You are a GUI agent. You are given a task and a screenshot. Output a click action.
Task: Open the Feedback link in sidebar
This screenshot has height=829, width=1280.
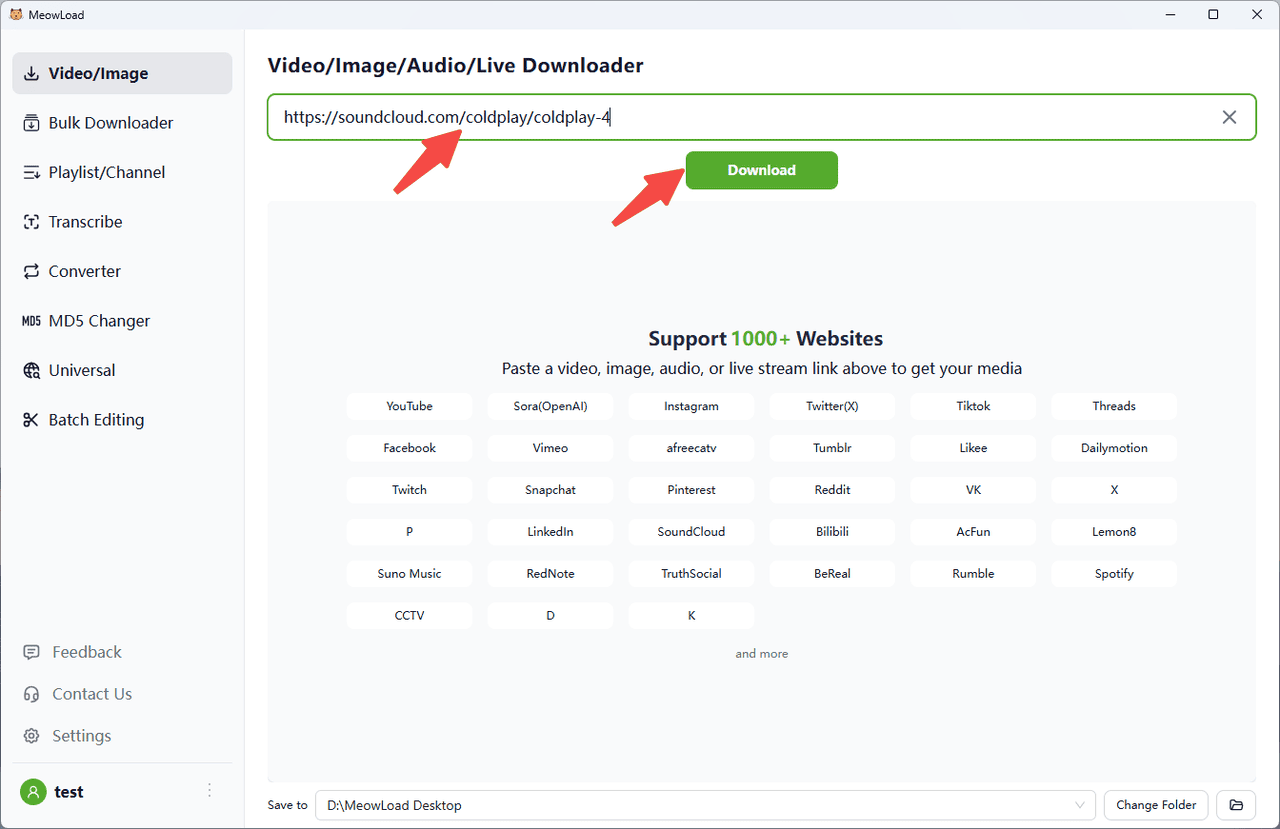tap(86, 652)
